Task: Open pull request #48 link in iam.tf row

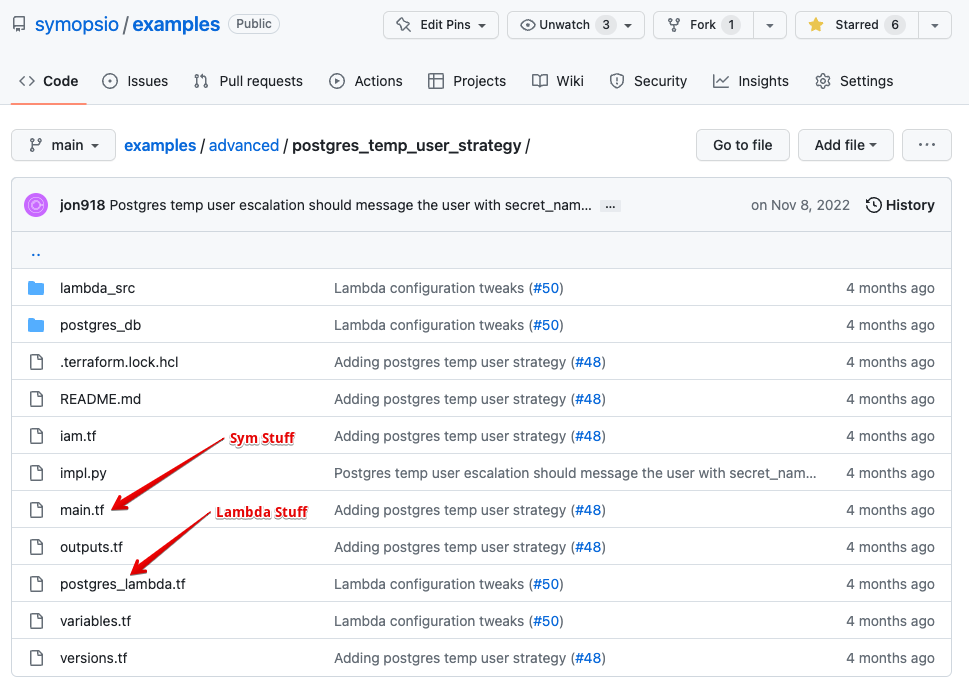Action: tap(588, 436)
